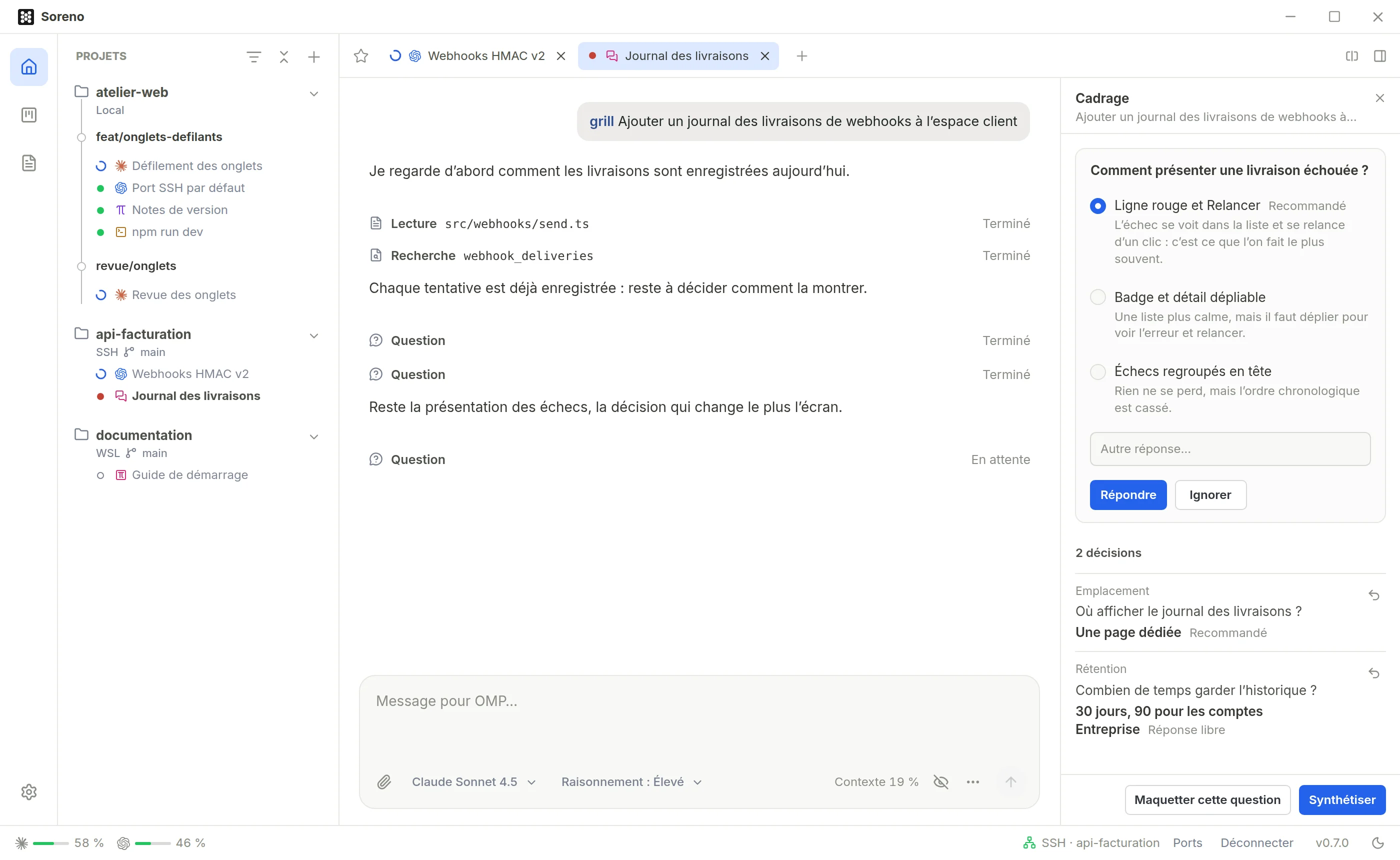Toggle the crossed-eye visibility icon
This screenshot has height=860, width=1400.
click(941, 782)
